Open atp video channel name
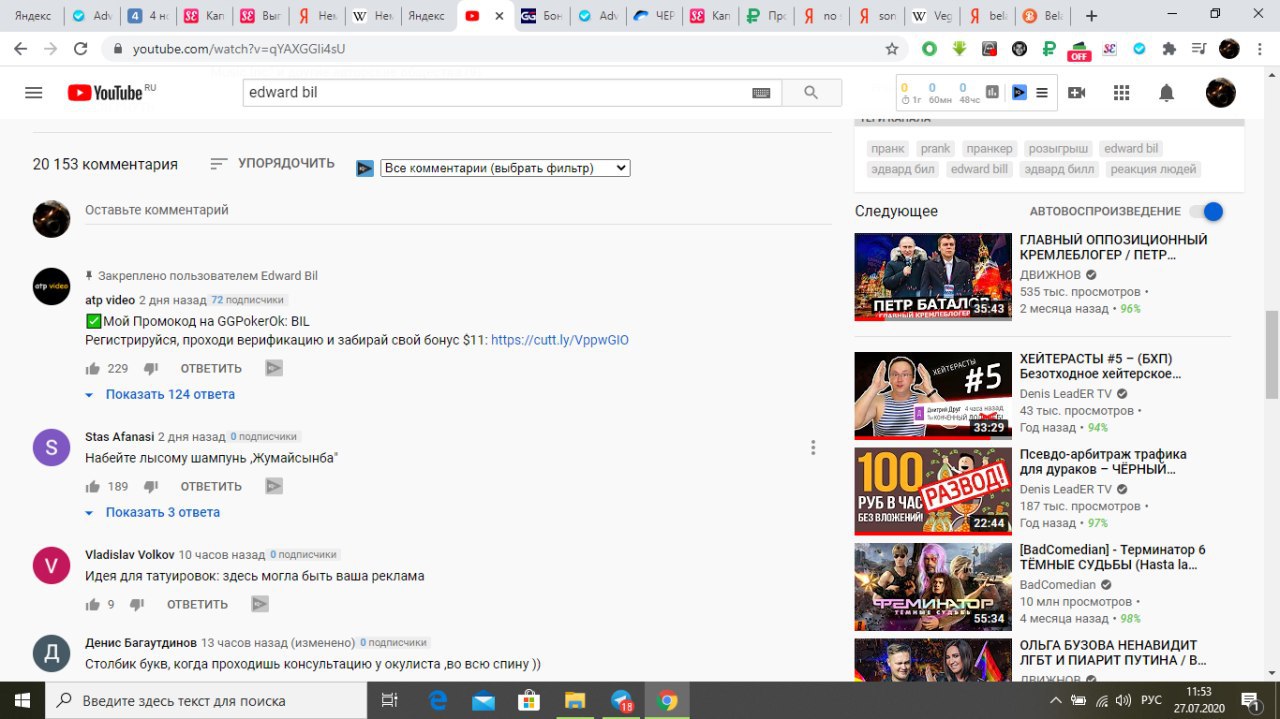 [x=110, y=300]
